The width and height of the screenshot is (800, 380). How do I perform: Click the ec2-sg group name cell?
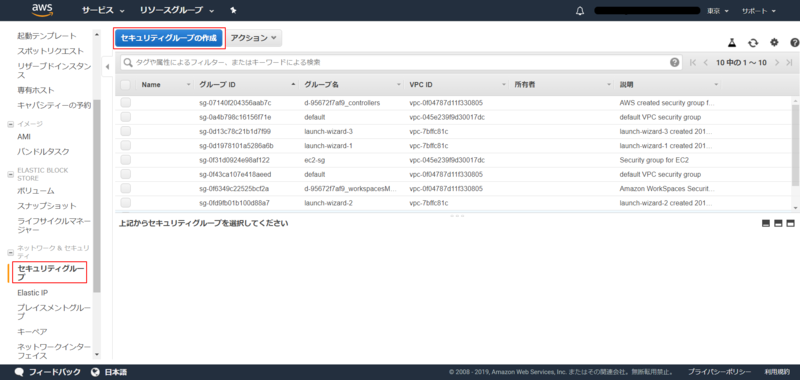[315, 160]
